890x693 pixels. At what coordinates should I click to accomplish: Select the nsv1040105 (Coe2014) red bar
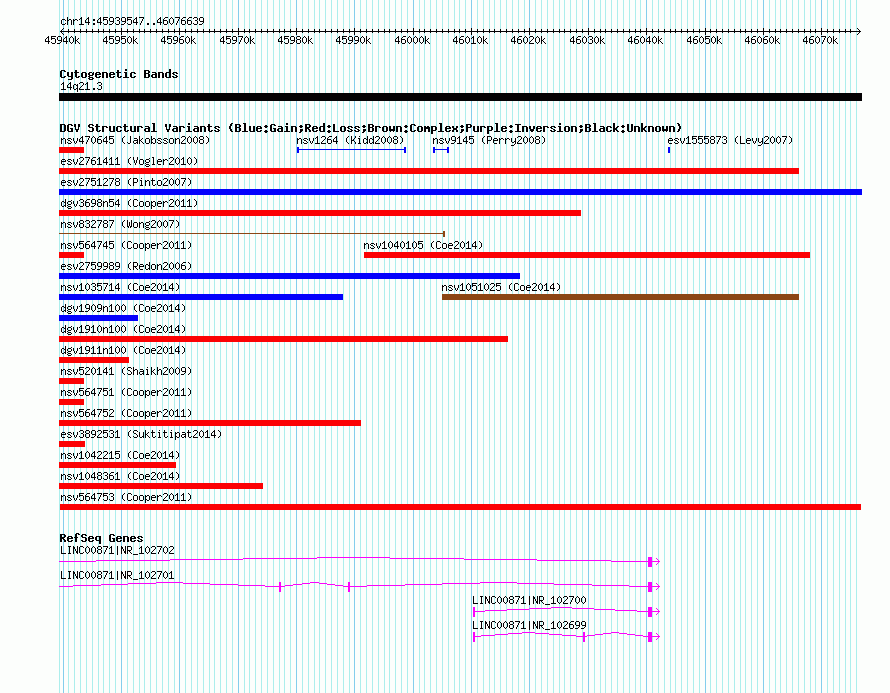click(587, 255)
